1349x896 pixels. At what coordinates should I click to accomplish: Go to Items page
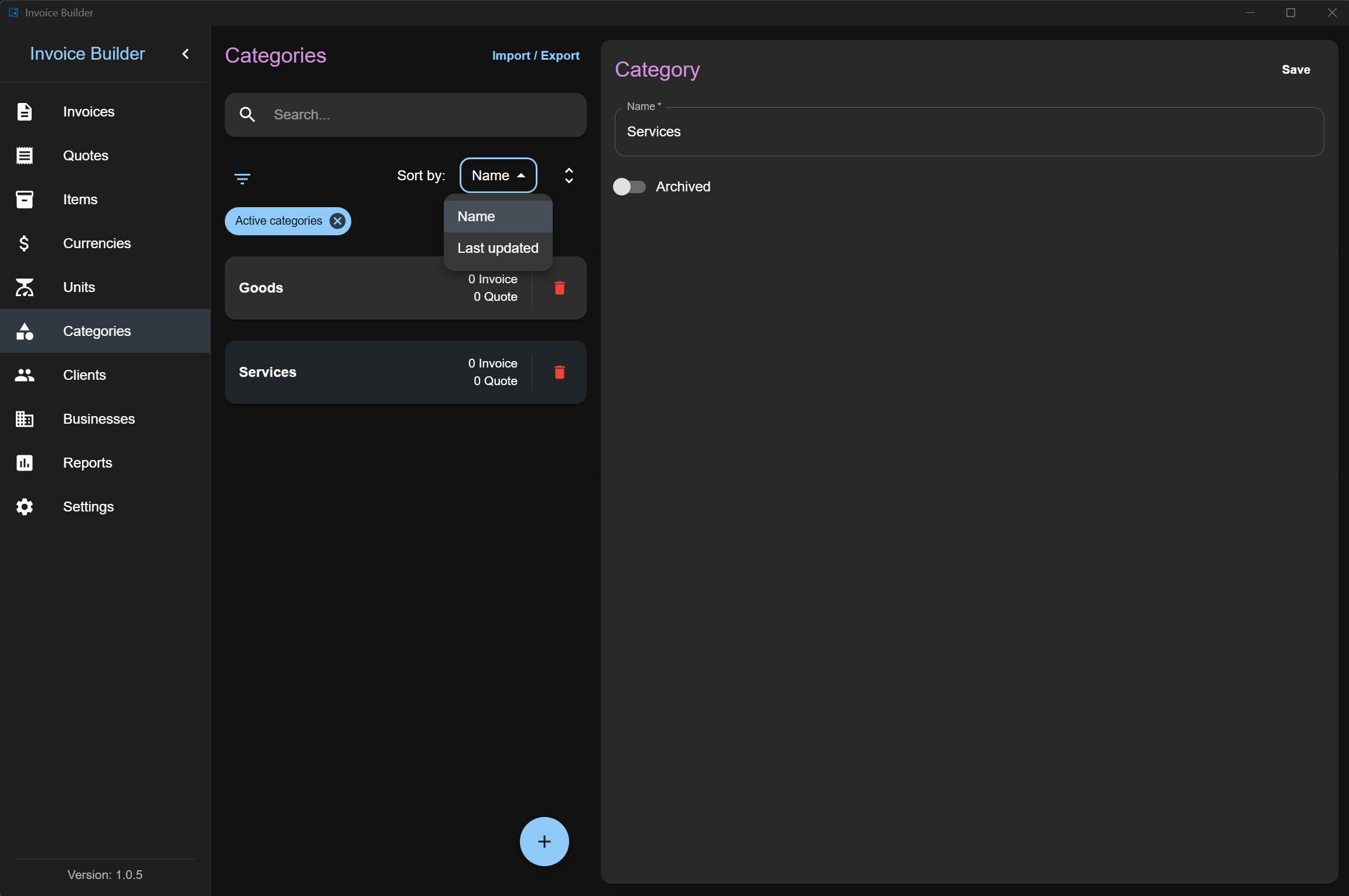coord(105,199)
